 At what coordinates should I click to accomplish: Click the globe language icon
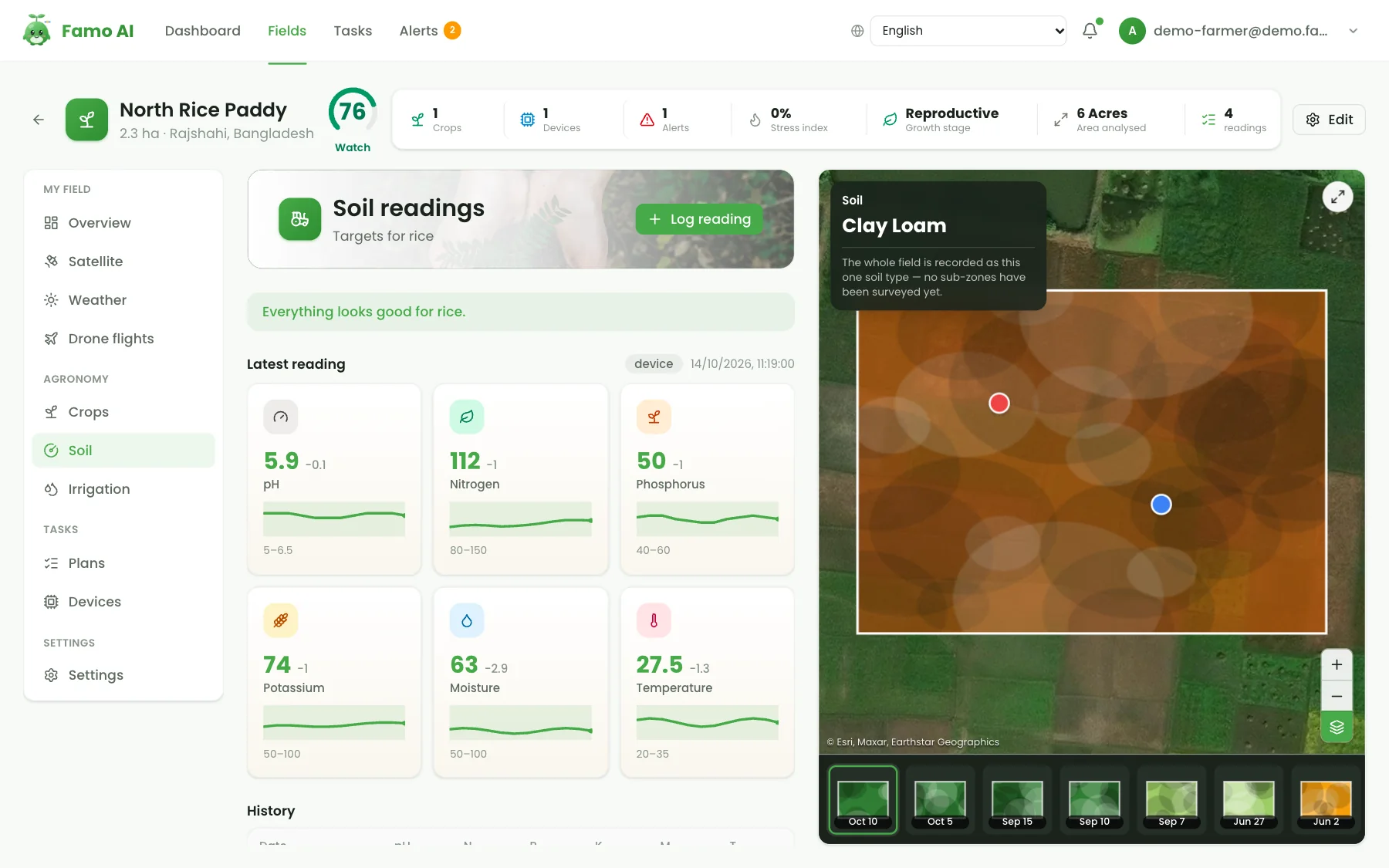click(x=857, y=31)
